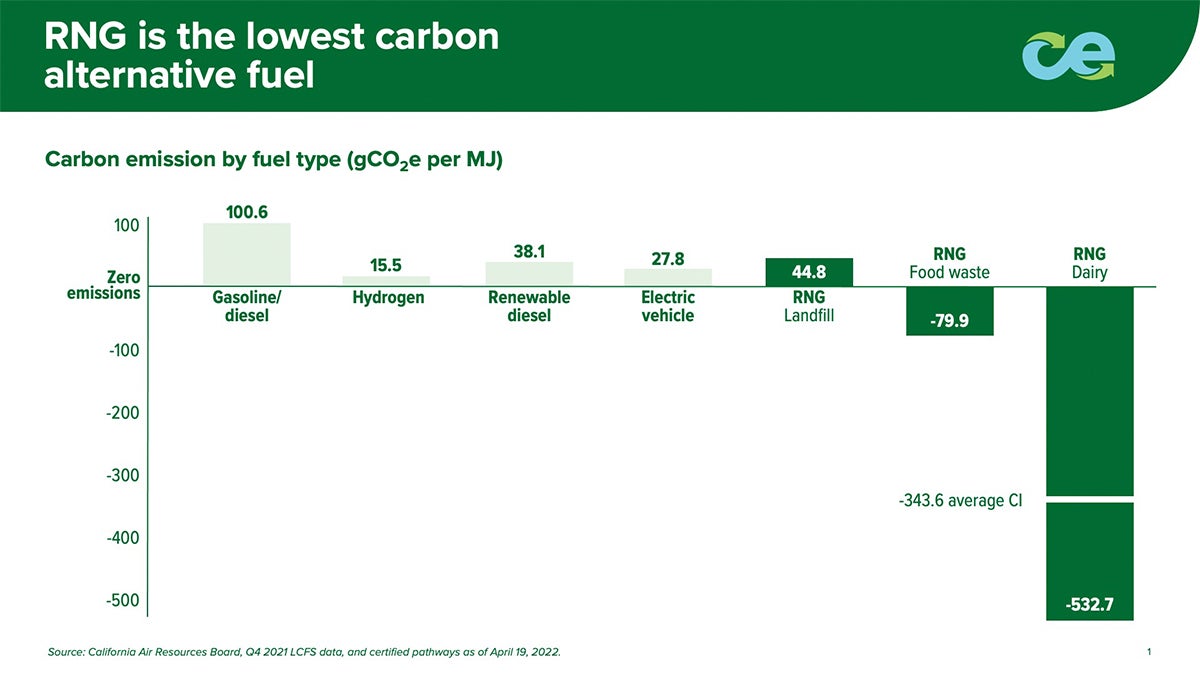Select the 100.6 value label
Image resolution: width=1200 pixels, height=675 pixels.
pos(247,211)
